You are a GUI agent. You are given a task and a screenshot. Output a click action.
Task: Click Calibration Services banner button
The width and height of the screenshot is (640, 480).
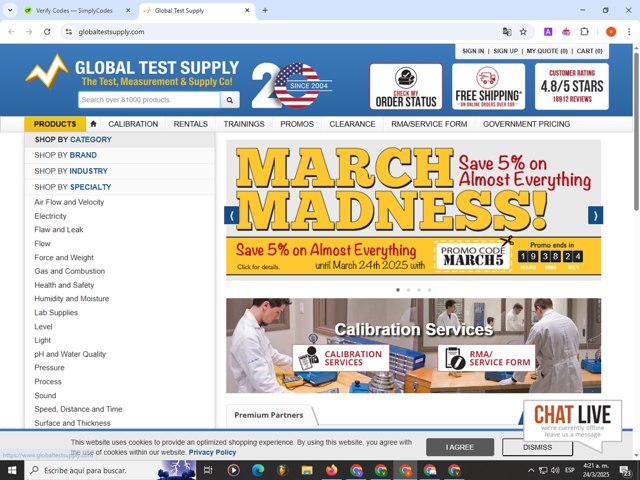tap(341, 358)
